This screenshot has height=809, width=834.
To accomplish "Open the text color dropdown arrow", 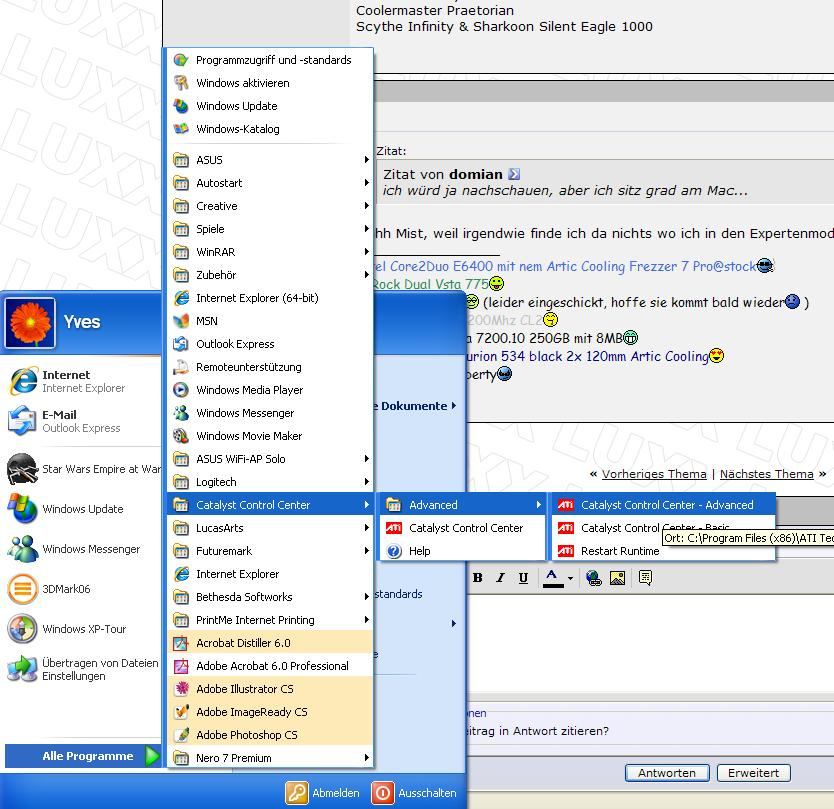I will [x=570, y=578].
